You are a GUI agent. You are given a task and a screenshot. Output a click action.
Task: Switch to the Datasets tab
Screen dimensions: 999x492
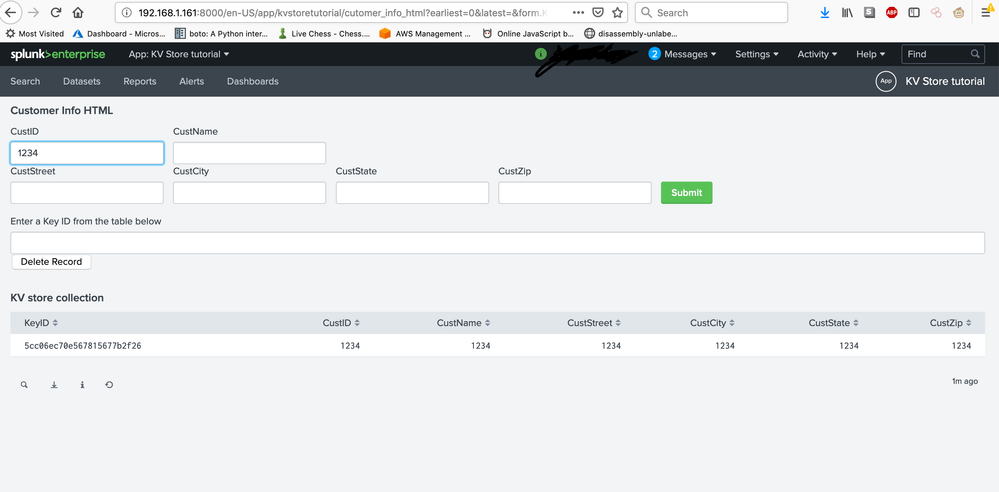tap(81, 81)
